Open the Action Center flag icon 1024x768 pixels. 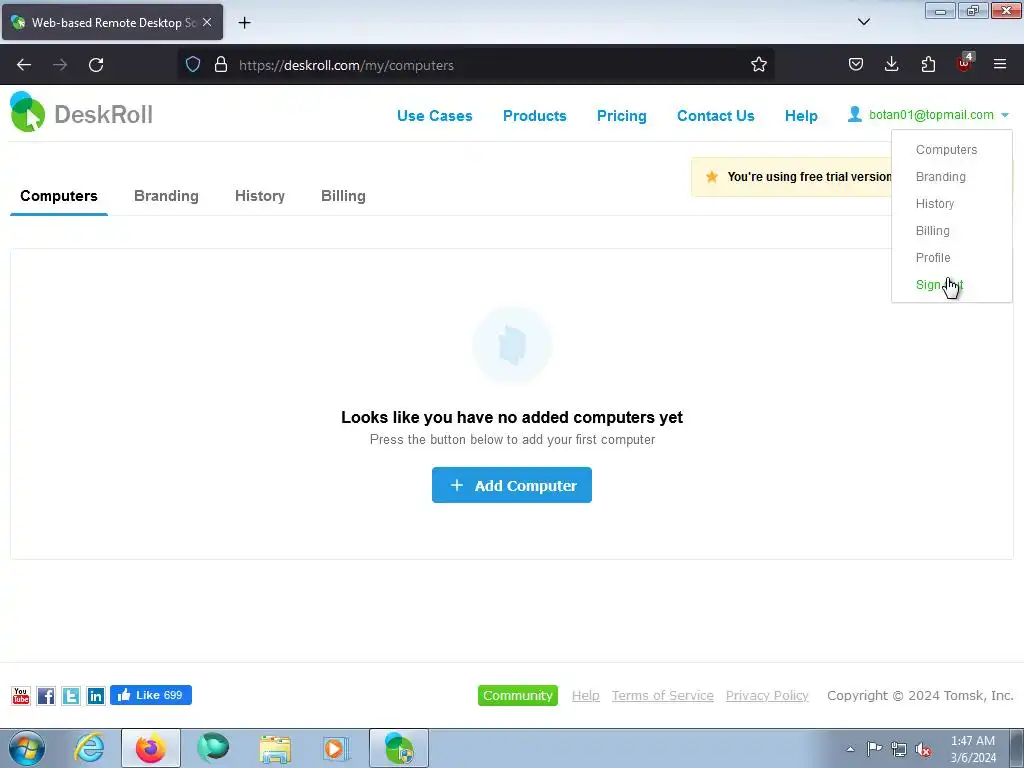point(874,749)
